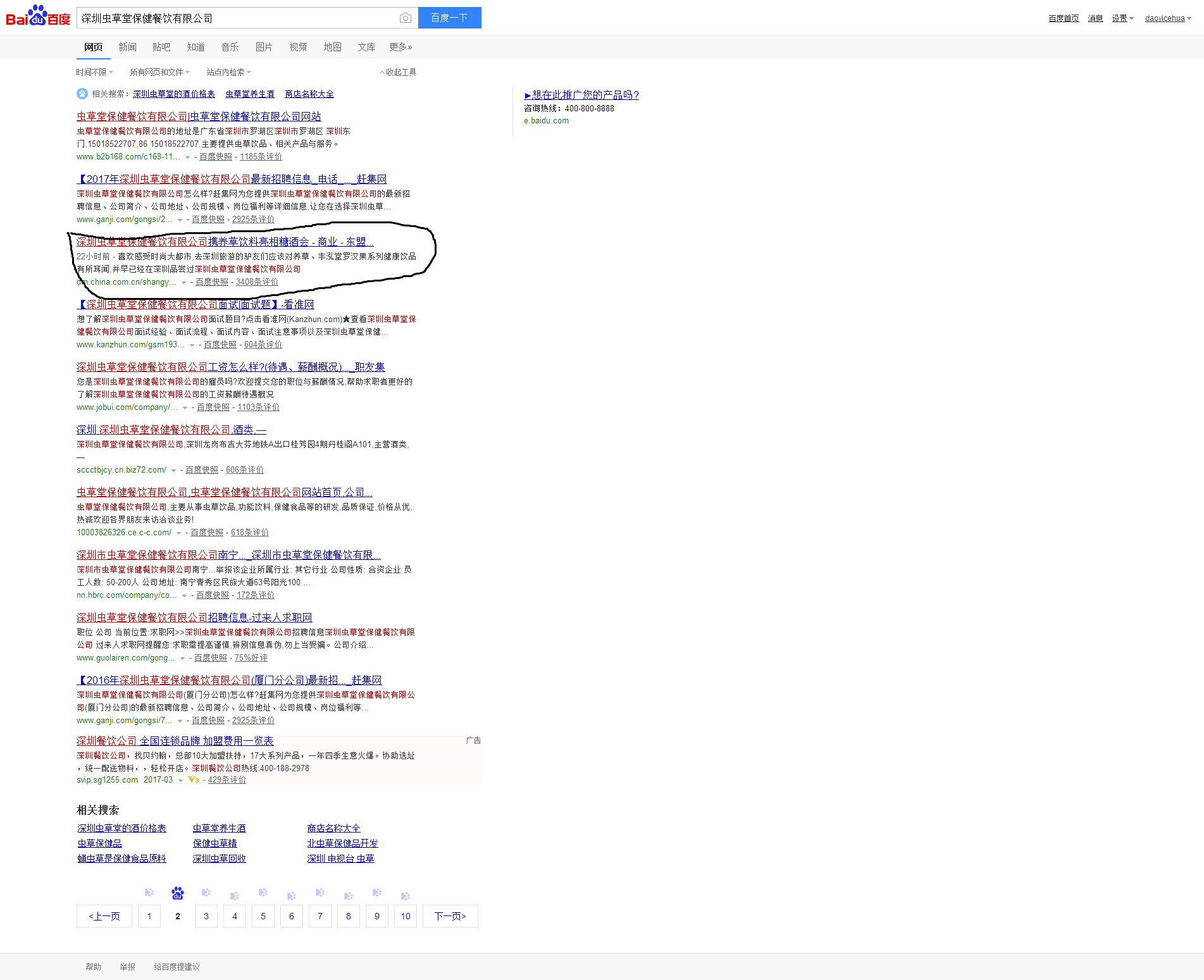Expand the 站点内检索 filter dropdown
1204x980 pixels.
[228, 72]
